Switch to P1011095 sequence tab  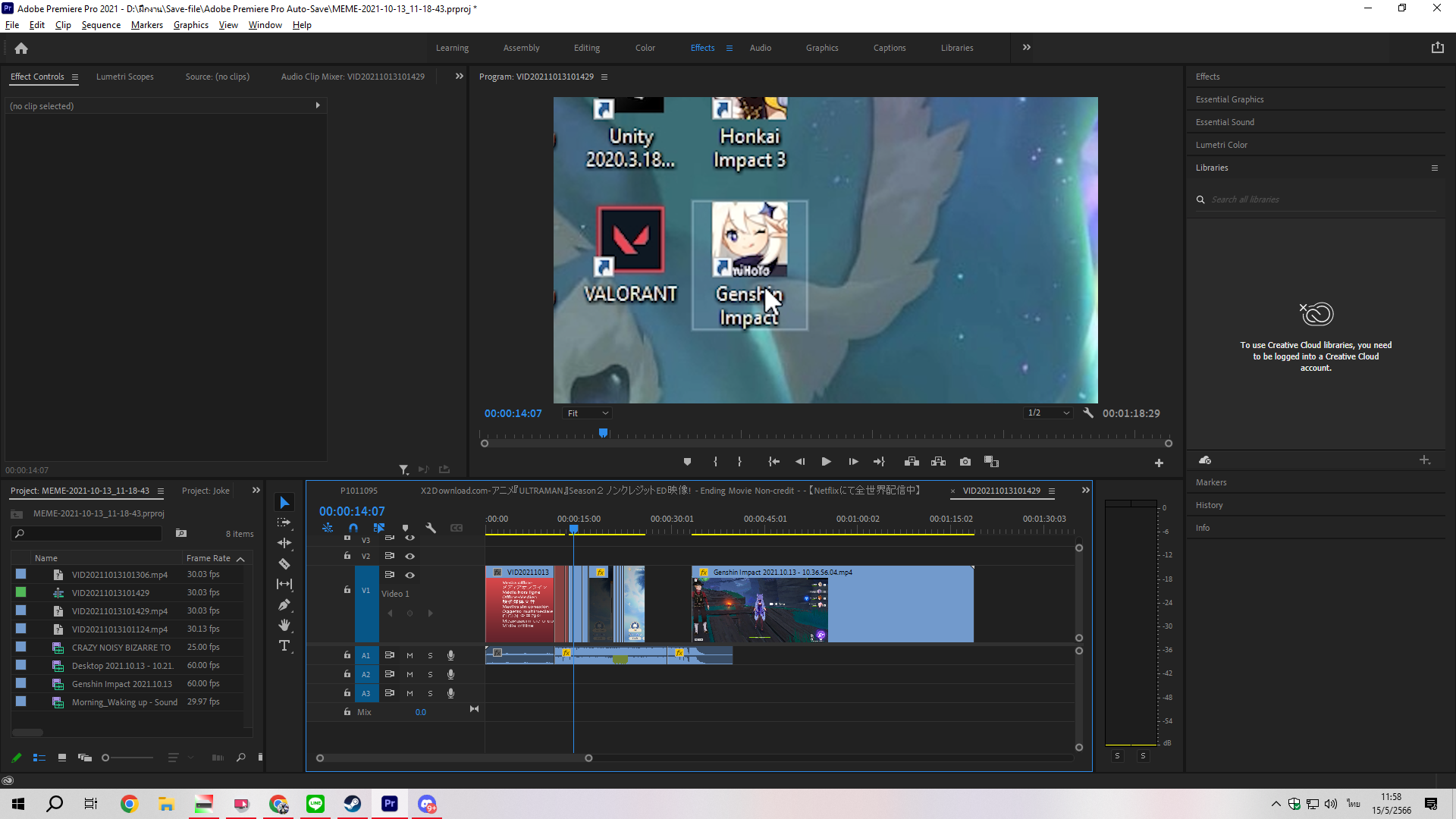click(x=359, y=491)
